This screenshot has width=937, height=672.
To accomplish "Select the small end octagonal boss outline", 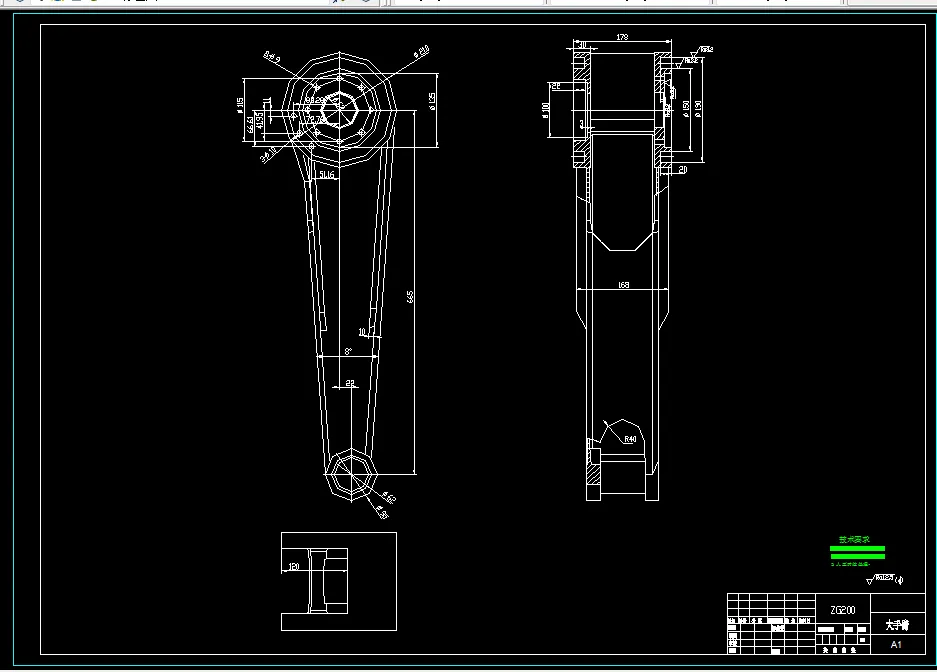I will coord(351,475).
